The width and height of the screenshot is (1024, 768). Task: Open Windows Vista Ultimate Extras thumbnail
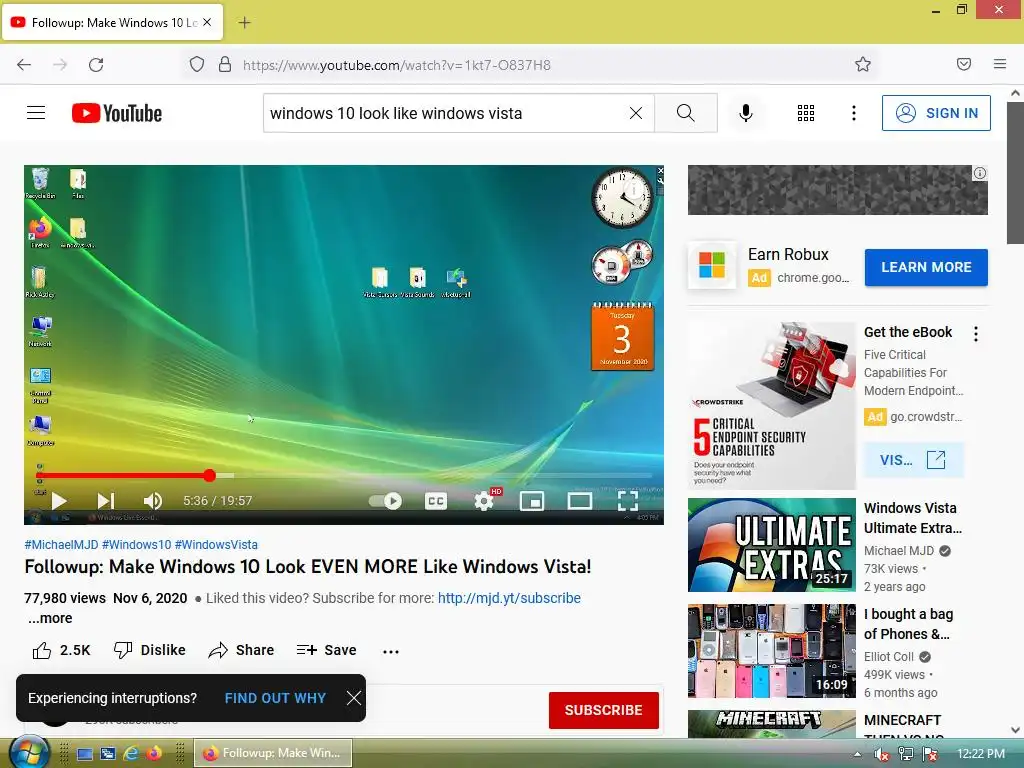coord(772,545)
